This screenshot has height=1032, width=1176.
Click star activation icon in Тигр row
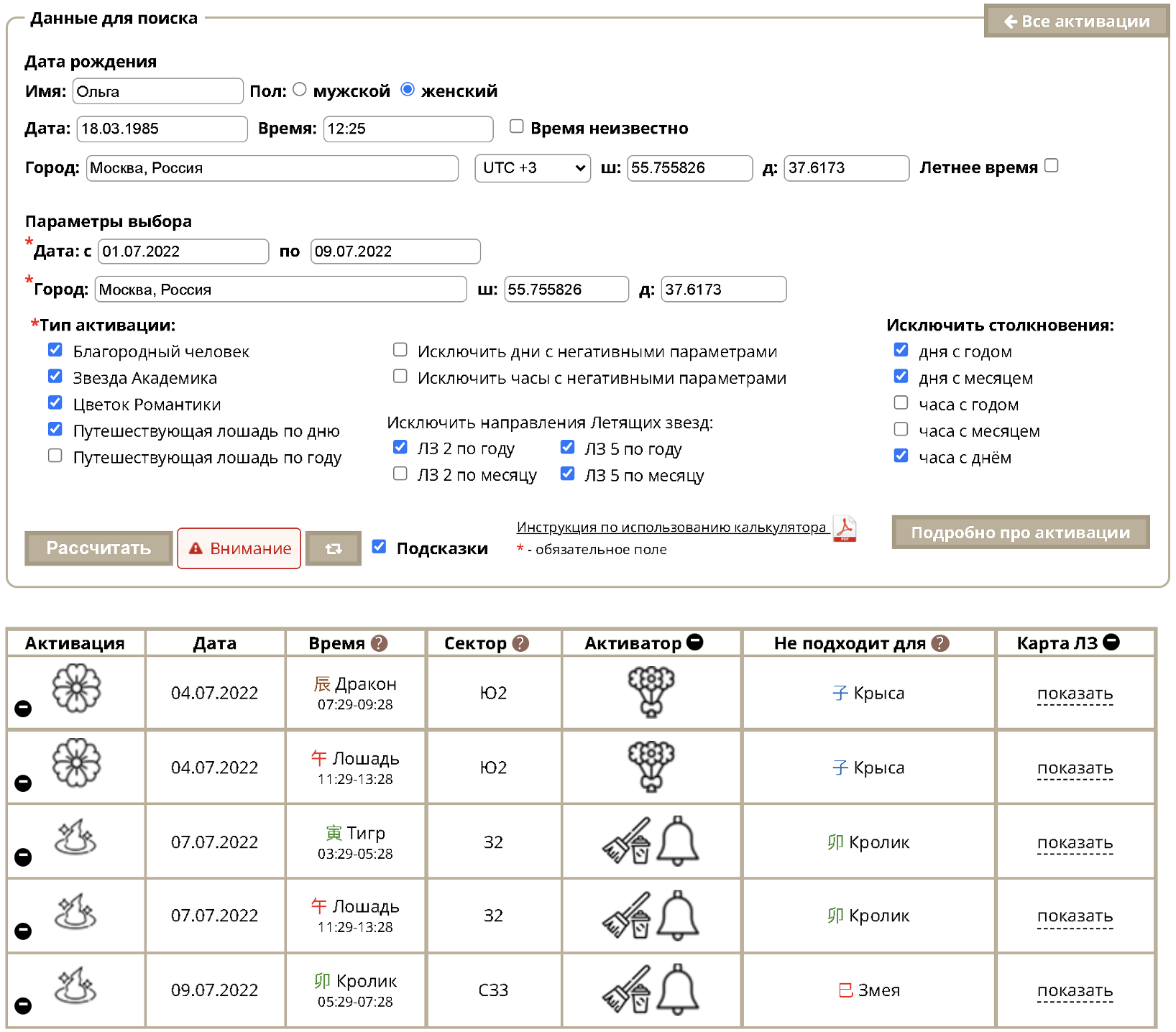(x=75, y=837)
